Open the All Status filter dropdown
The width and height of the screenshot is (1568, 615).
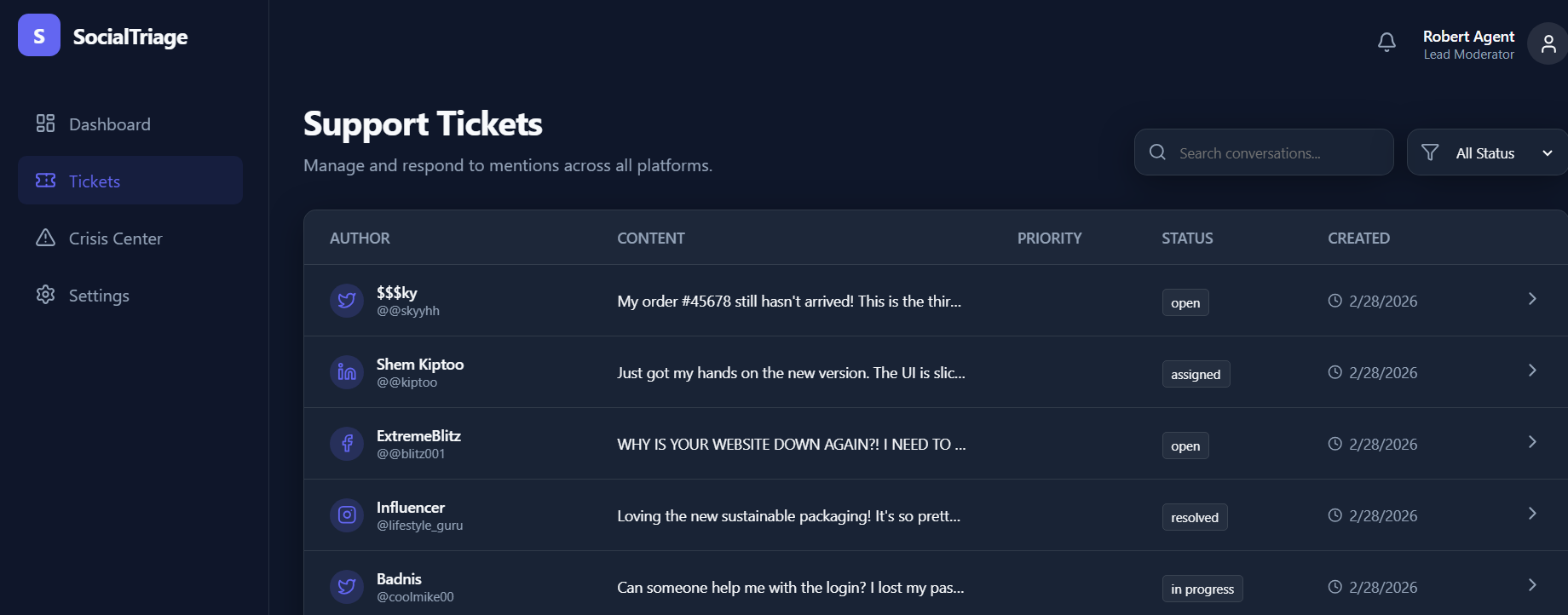(x=1486, y=152)
